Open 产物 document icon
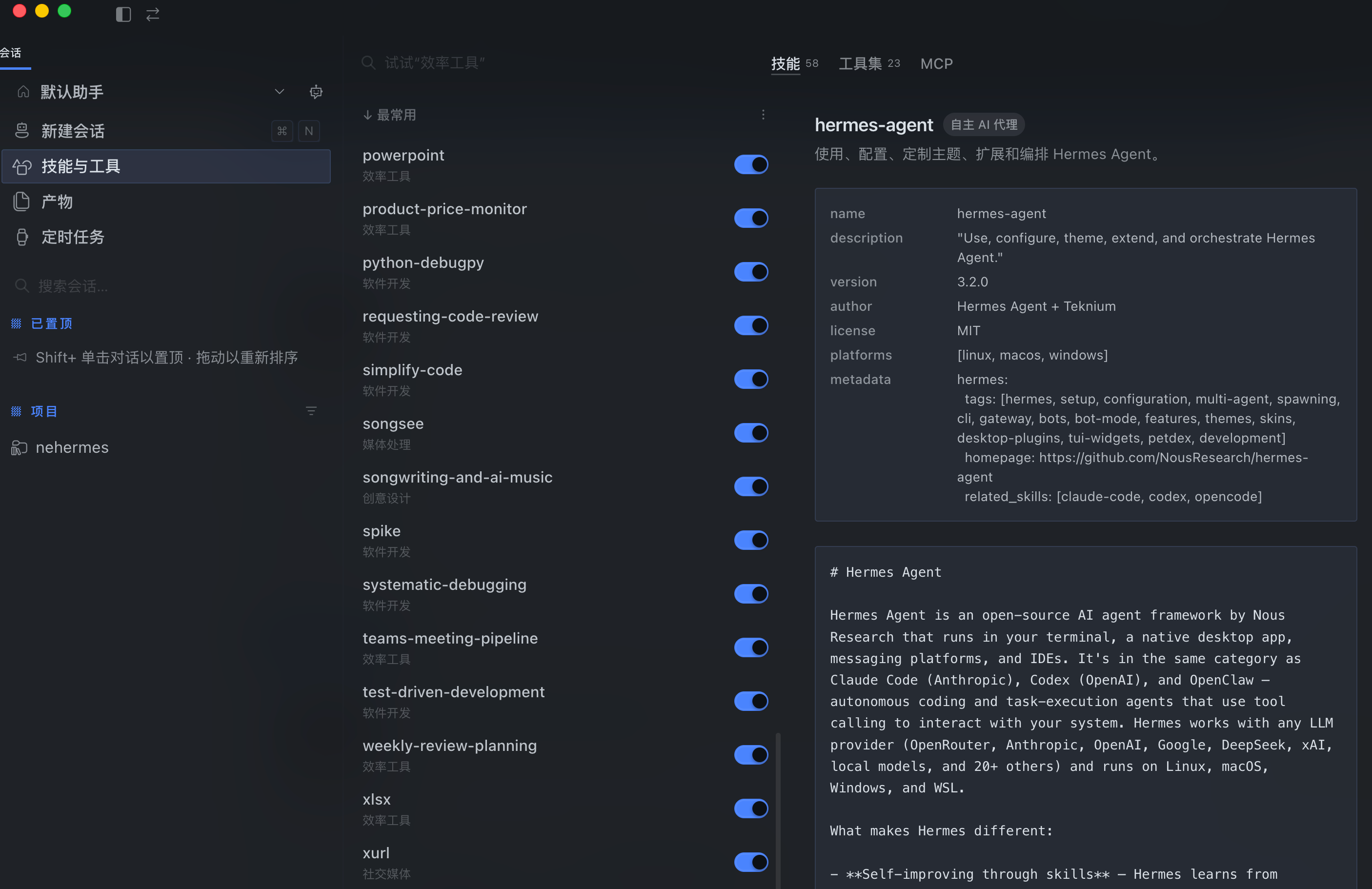The image size is (1372, 889). [x=22, y=202]
